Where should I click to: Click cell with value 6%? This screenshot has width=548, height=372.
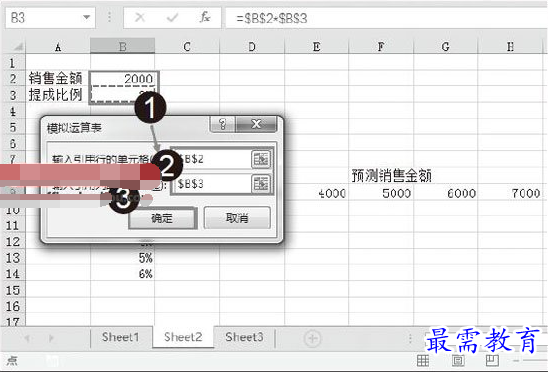122,274
